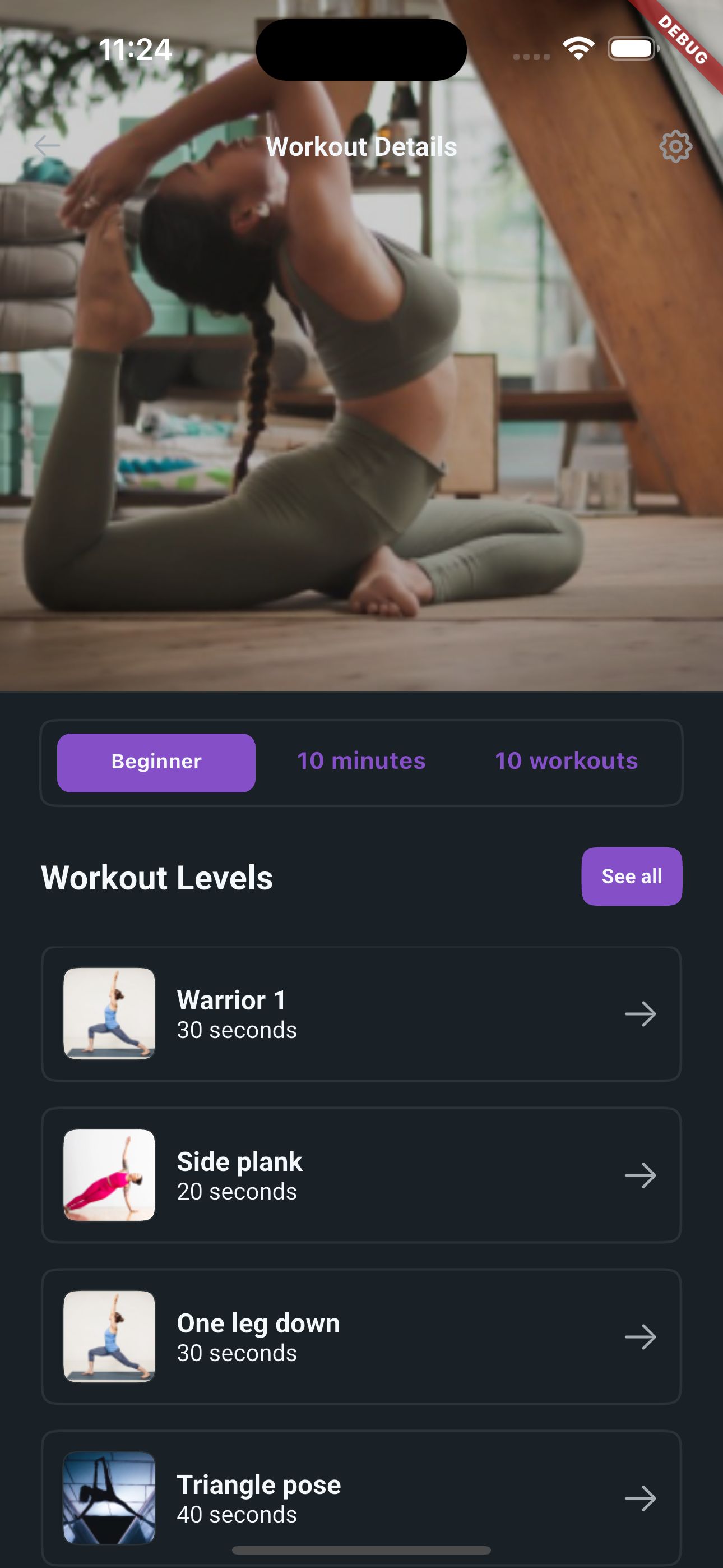Tap the Wi-Fi status icon
Viewport: 723px width, 1568px height.
pos(578,49)
